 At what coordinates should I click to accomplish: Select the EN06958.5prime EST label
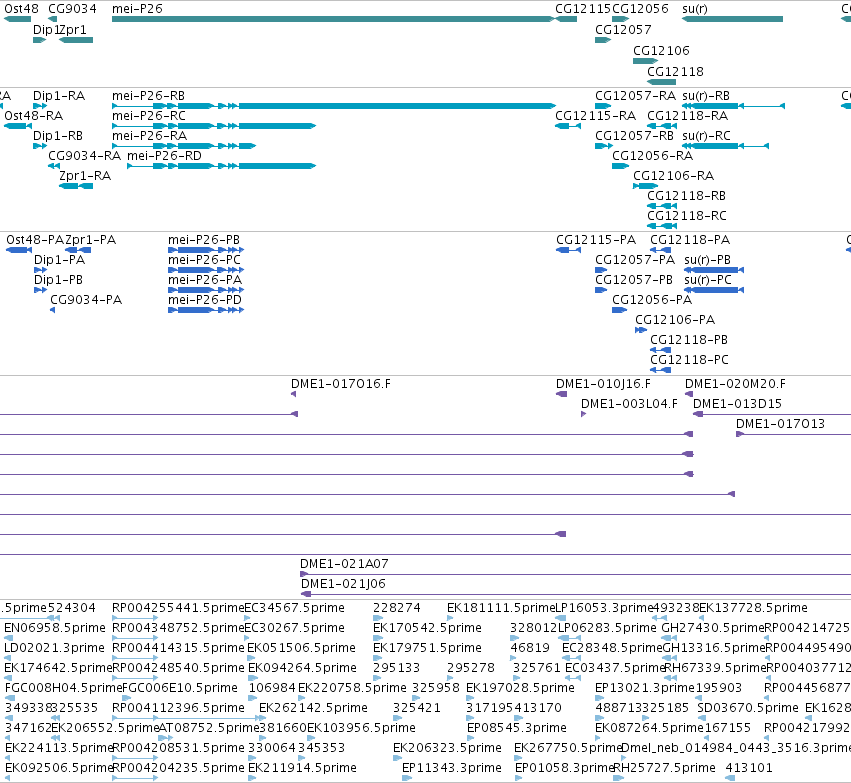[x=55, y=628]
